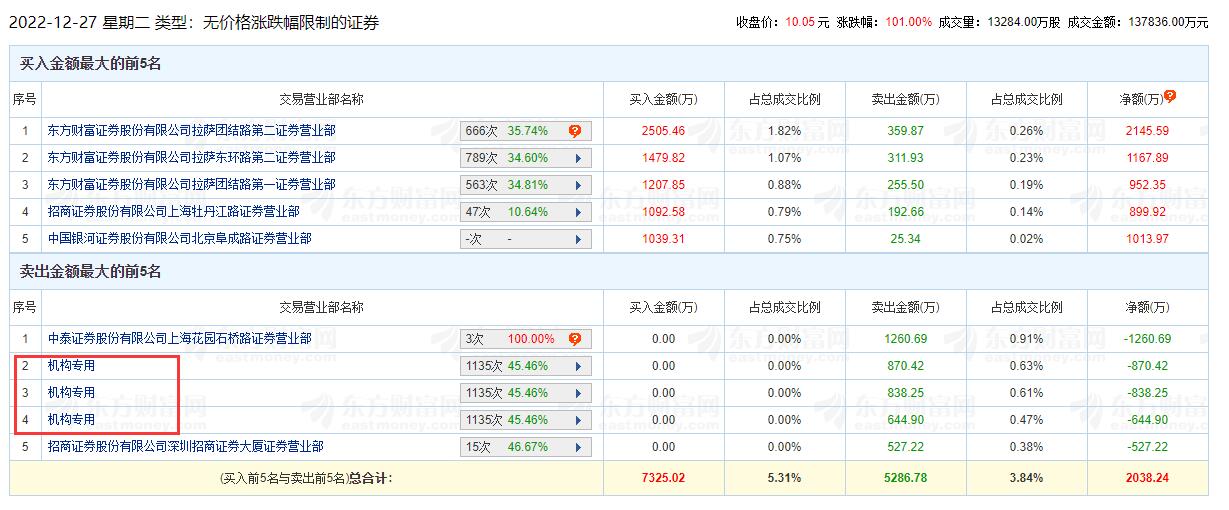Expand arrow in 中国银河证券 row's -次 box
The width and height of the screenshot is (1229, 510).
(x=577, y=240)
